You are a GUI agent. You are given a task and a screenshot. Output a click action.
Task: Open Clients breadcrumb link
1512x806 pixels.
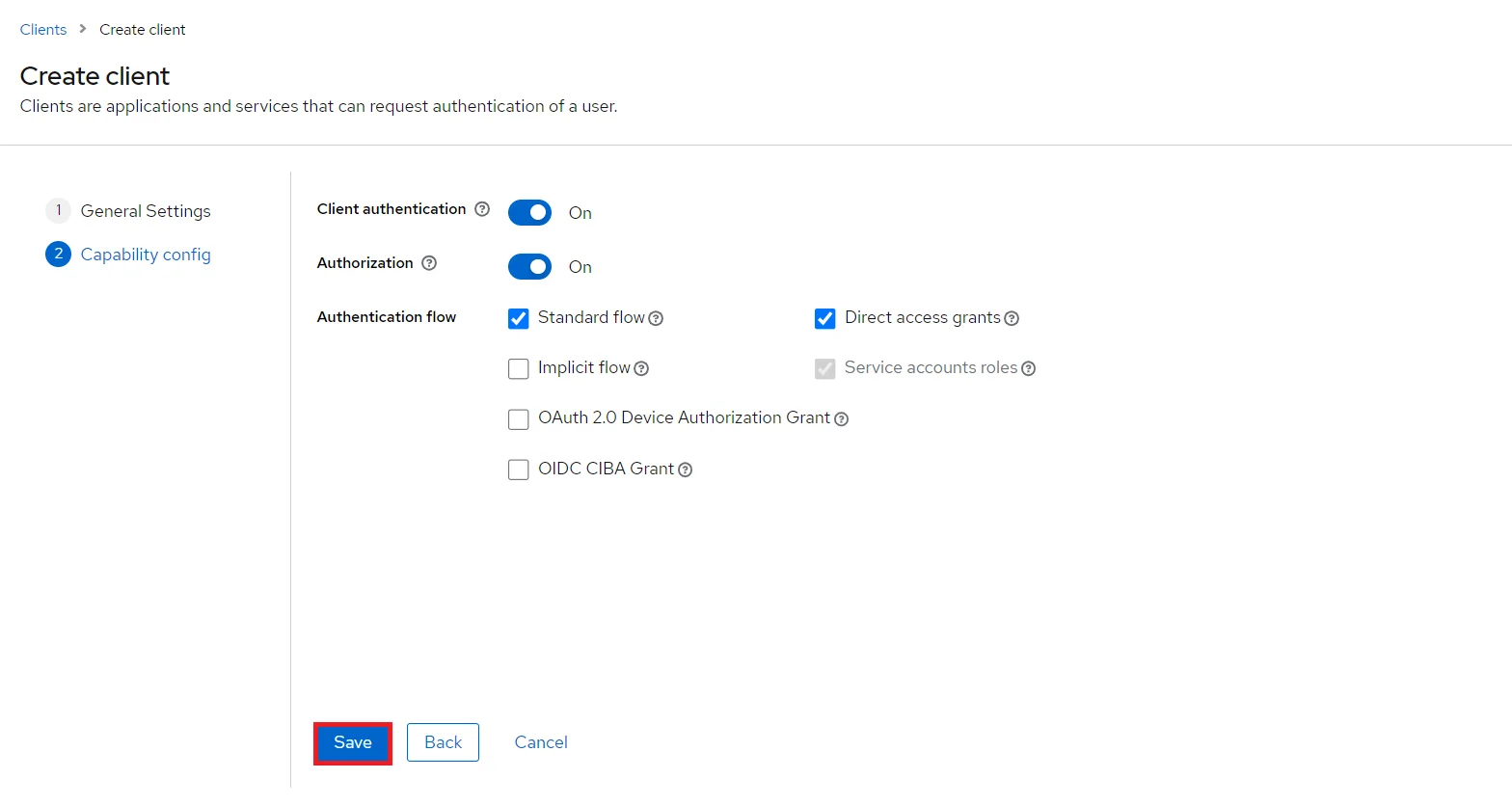(43, 30)
